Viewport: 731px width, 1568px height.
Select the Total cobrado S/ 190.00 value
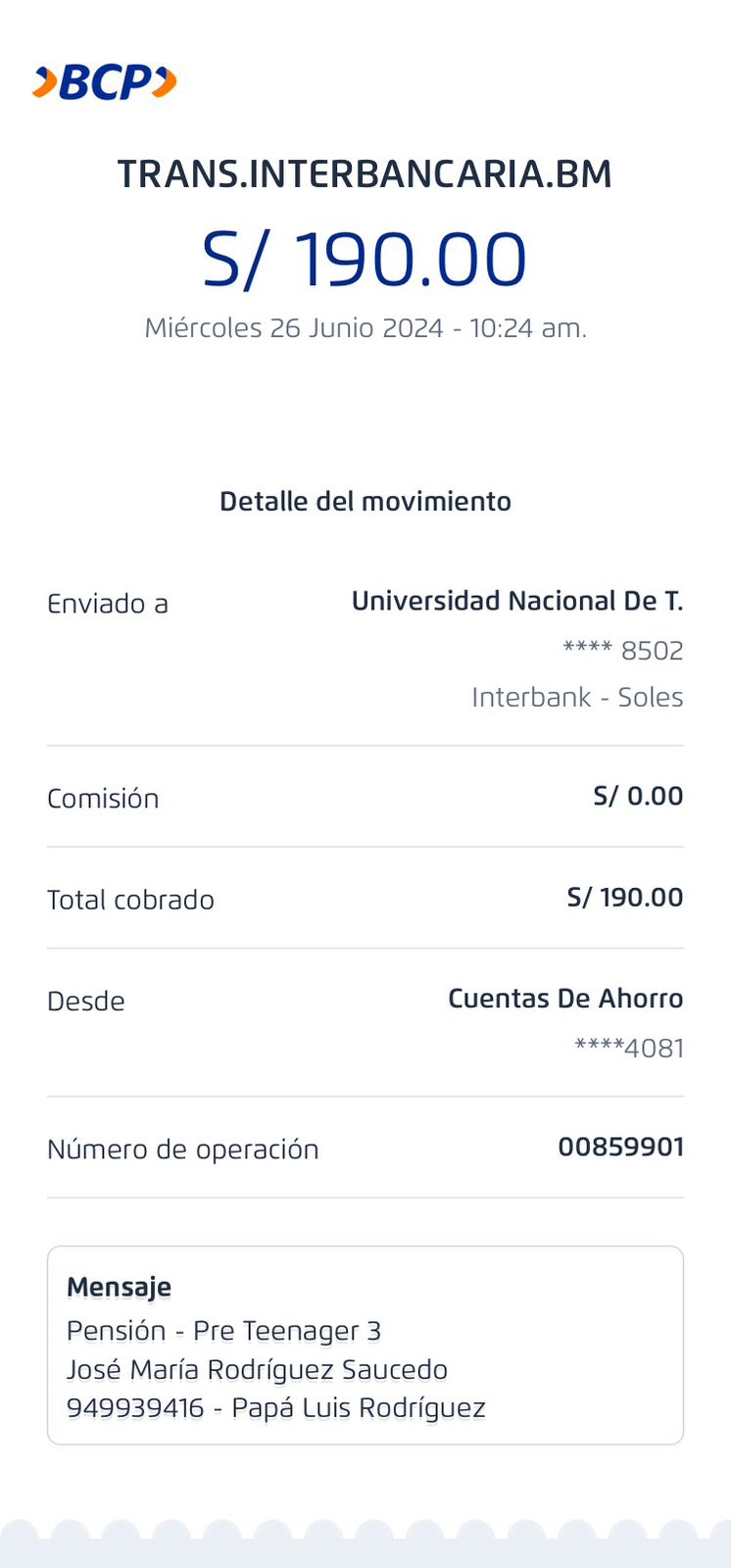click(x=624, y=898)
